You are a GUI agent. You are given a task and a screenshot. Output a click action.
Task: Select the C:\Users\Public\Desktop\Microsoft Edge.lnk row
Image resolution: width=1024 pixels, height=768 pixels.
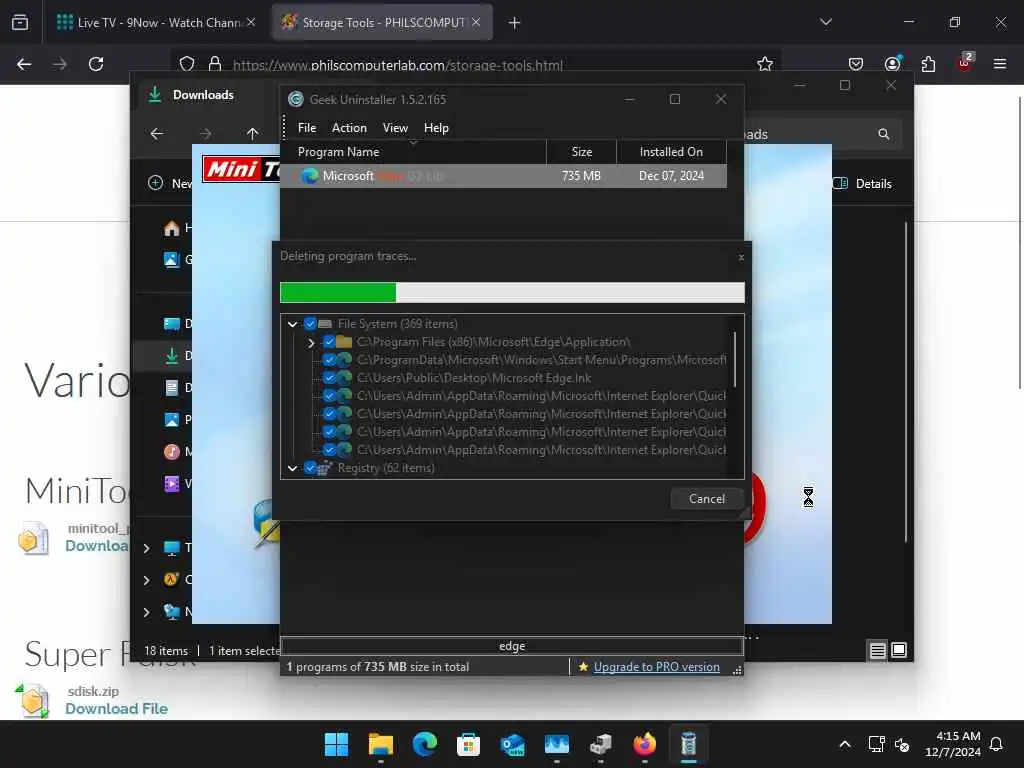(x=474, y=378)
